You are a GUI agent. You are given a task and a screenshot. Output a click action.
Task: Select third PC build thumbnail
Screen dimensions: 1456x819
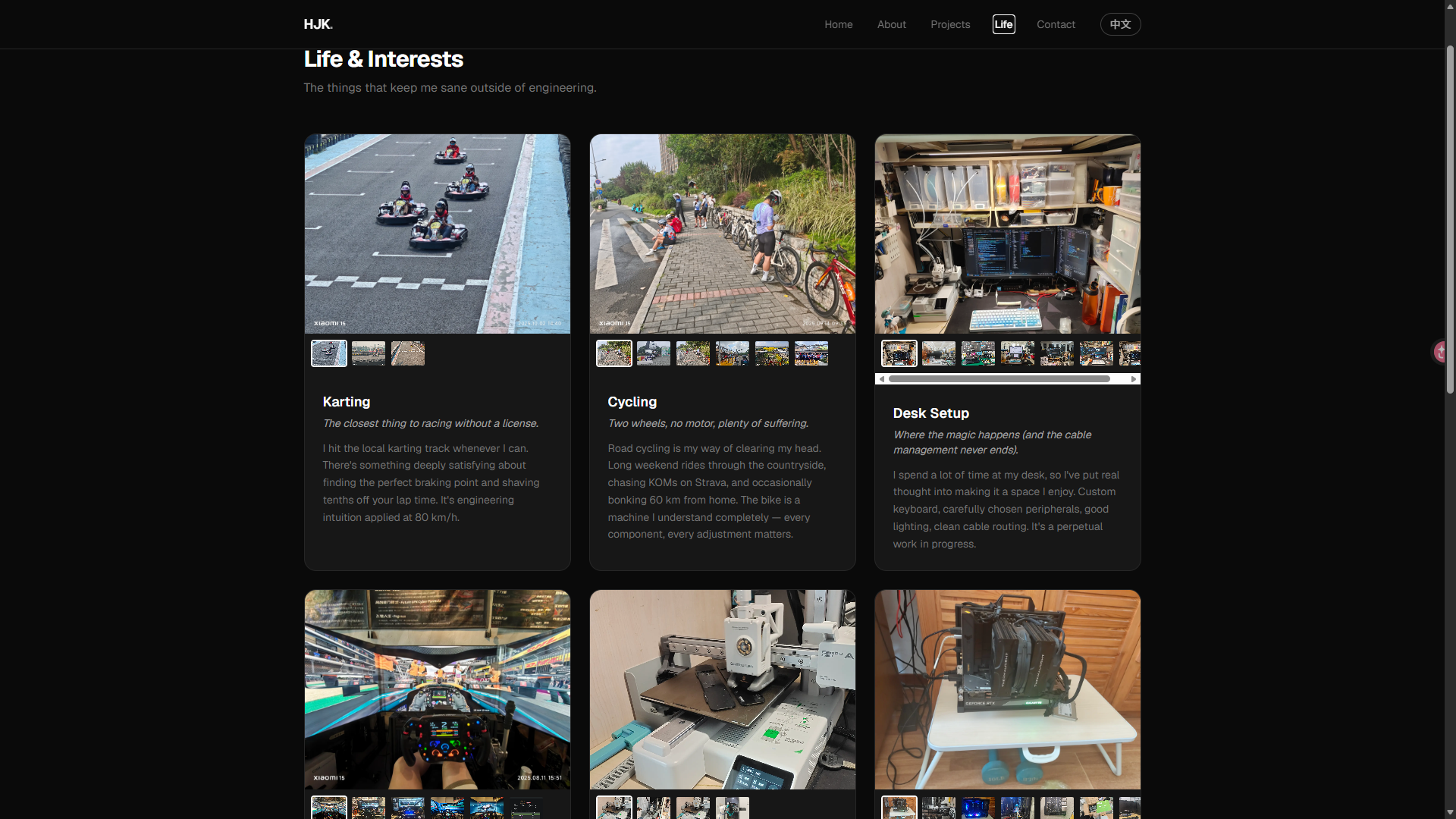coord(978,808)
